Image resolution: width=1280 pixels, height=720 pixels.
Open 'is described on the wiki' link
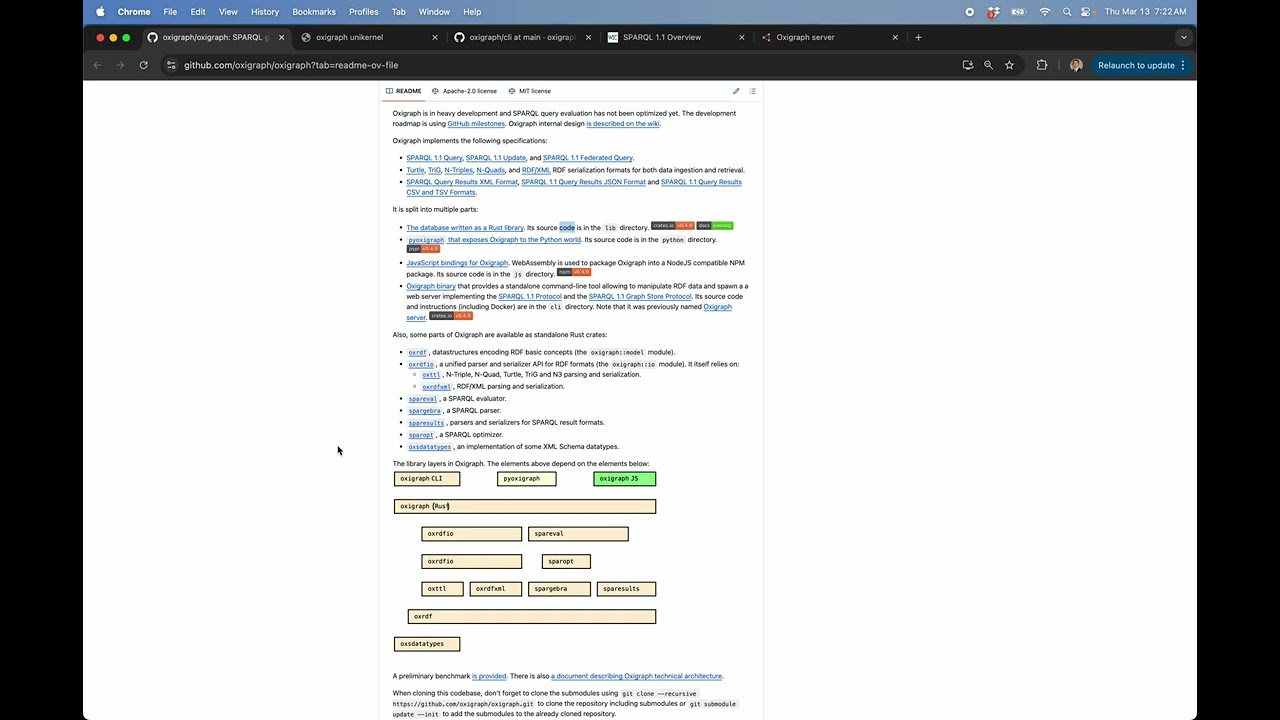pos(623,124)
